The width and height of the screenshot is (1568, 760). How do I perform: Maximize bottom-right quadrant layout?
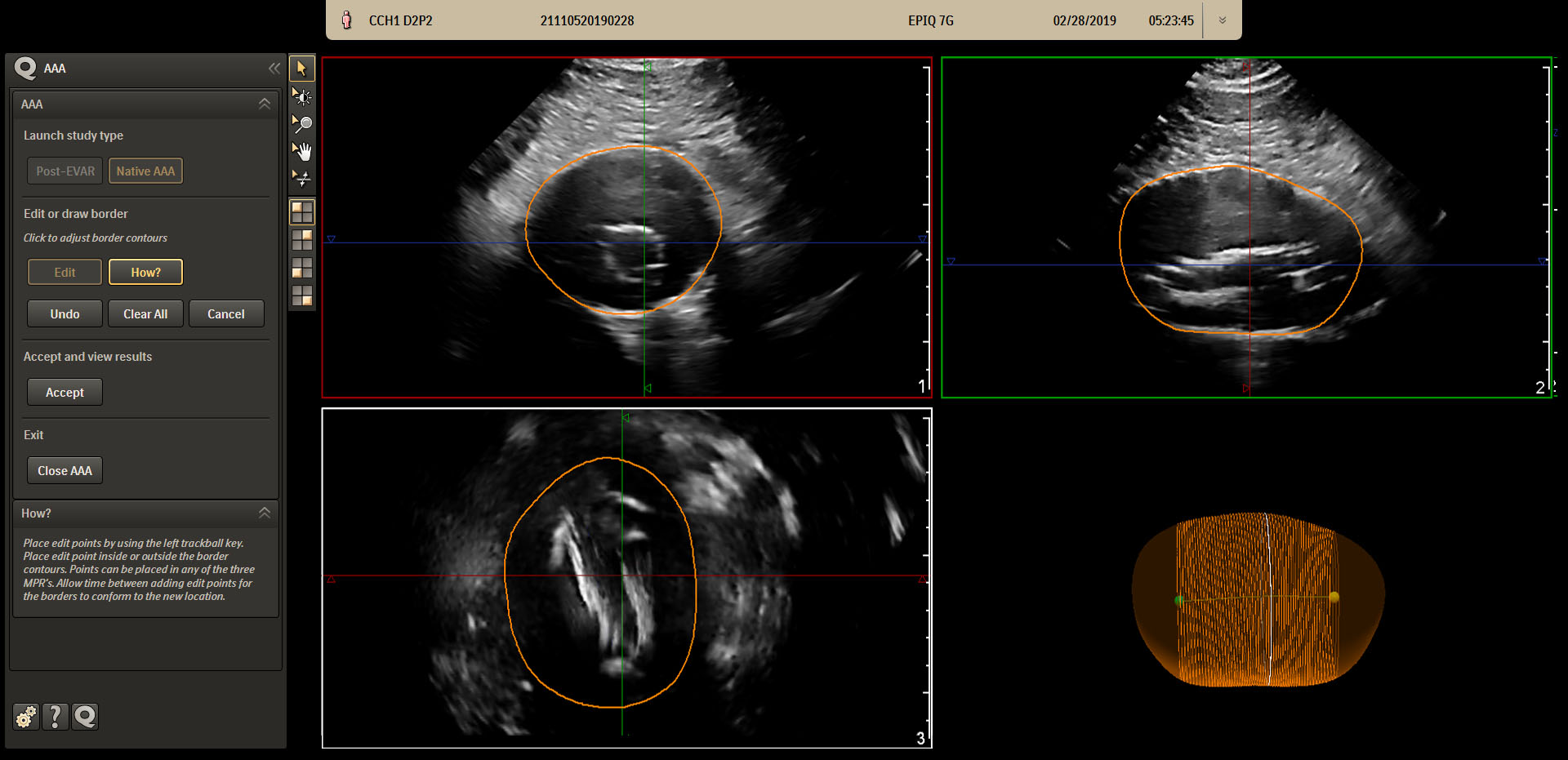pyautogui.click(x=302, y=296)
